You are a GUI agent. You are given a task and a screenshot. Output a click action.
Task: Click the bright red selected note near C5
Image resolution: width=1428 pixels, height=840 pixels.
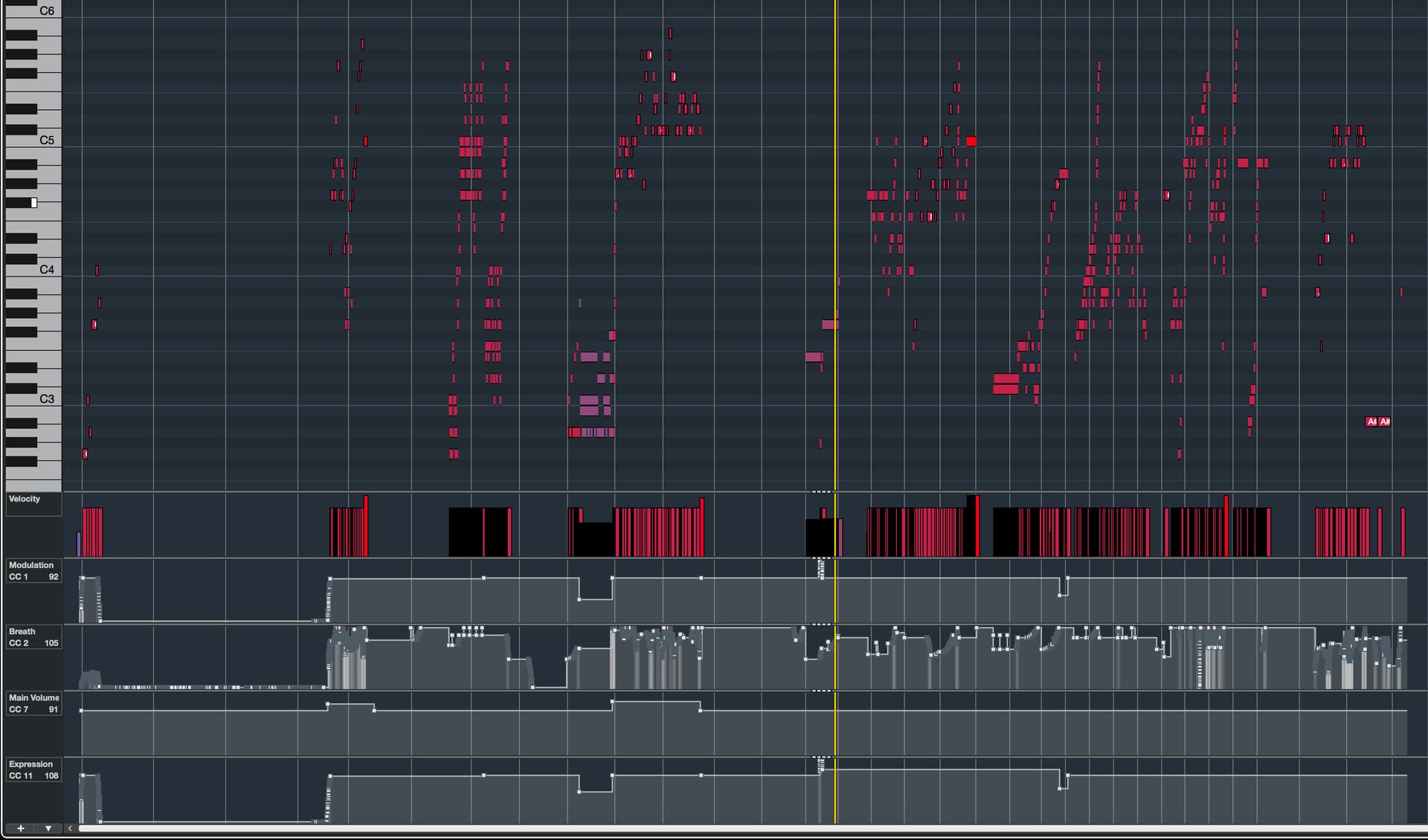click(971, 141)
